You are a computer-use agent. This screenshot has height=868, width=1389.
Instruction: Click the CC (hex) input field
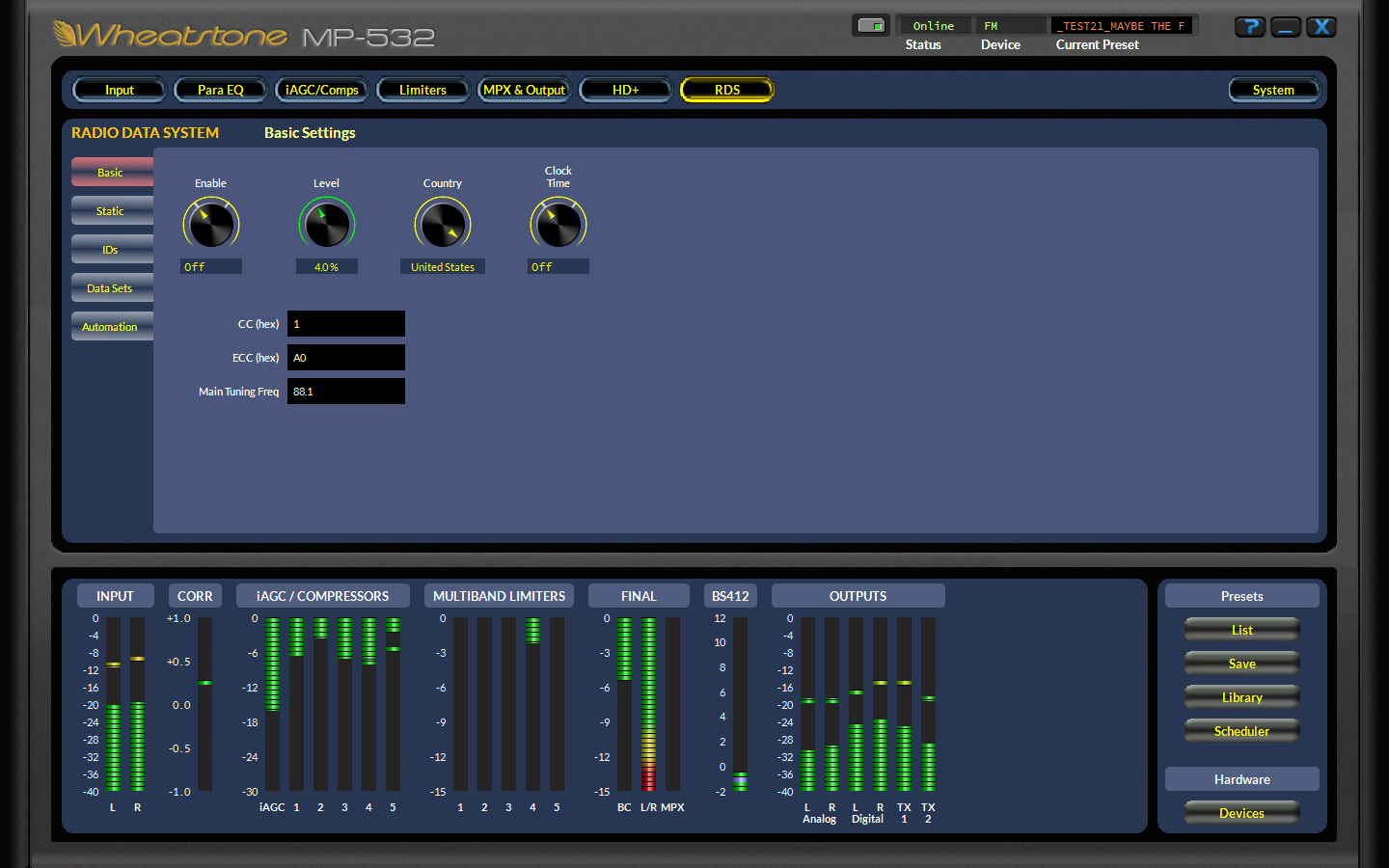(x=346, y=324)
